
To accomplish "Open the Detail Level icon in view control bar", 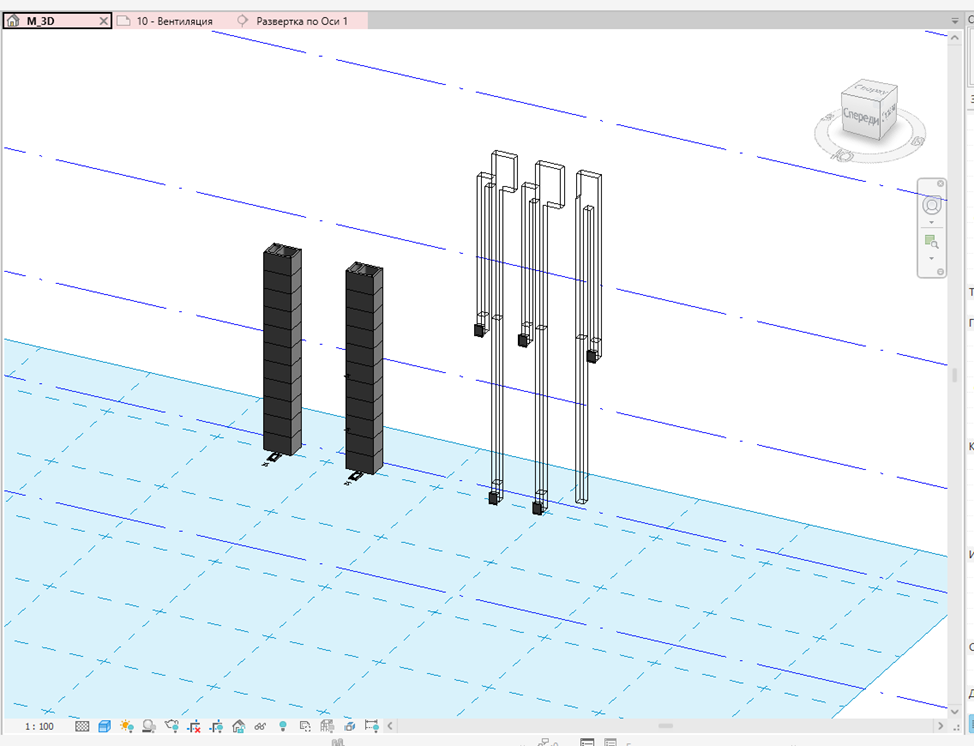I will coord(82,726).
